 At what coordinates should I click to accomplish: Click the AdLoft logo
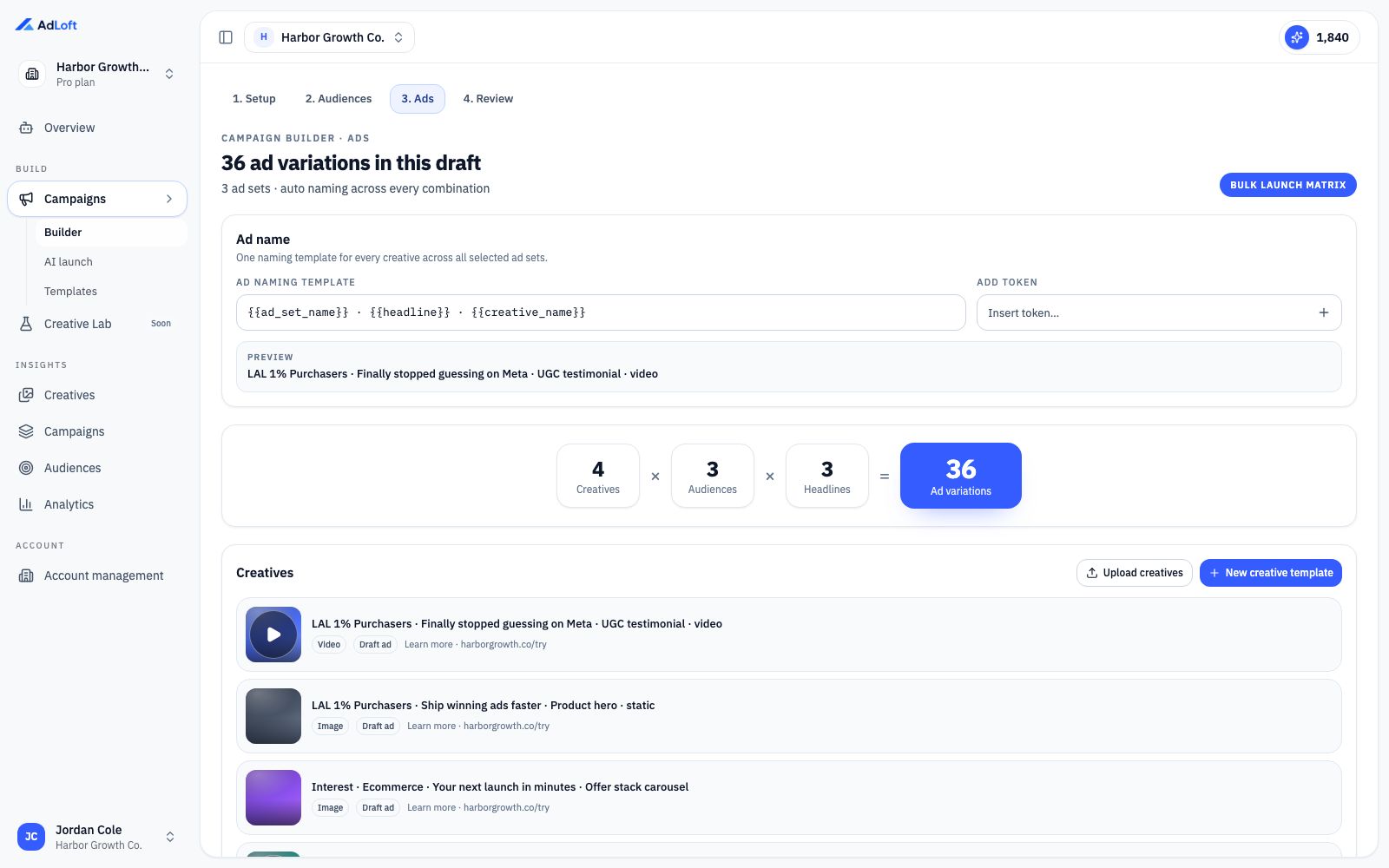click(x=46, y=25)
